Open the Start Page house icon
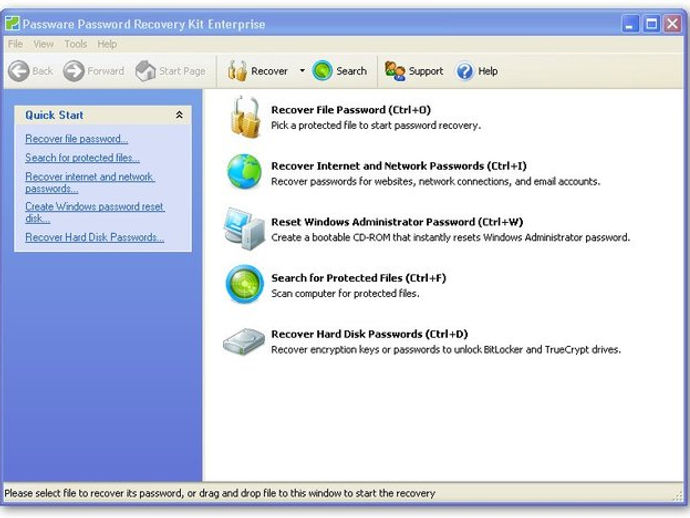Viewport: 690px width, 518px height. pos(146,71)
